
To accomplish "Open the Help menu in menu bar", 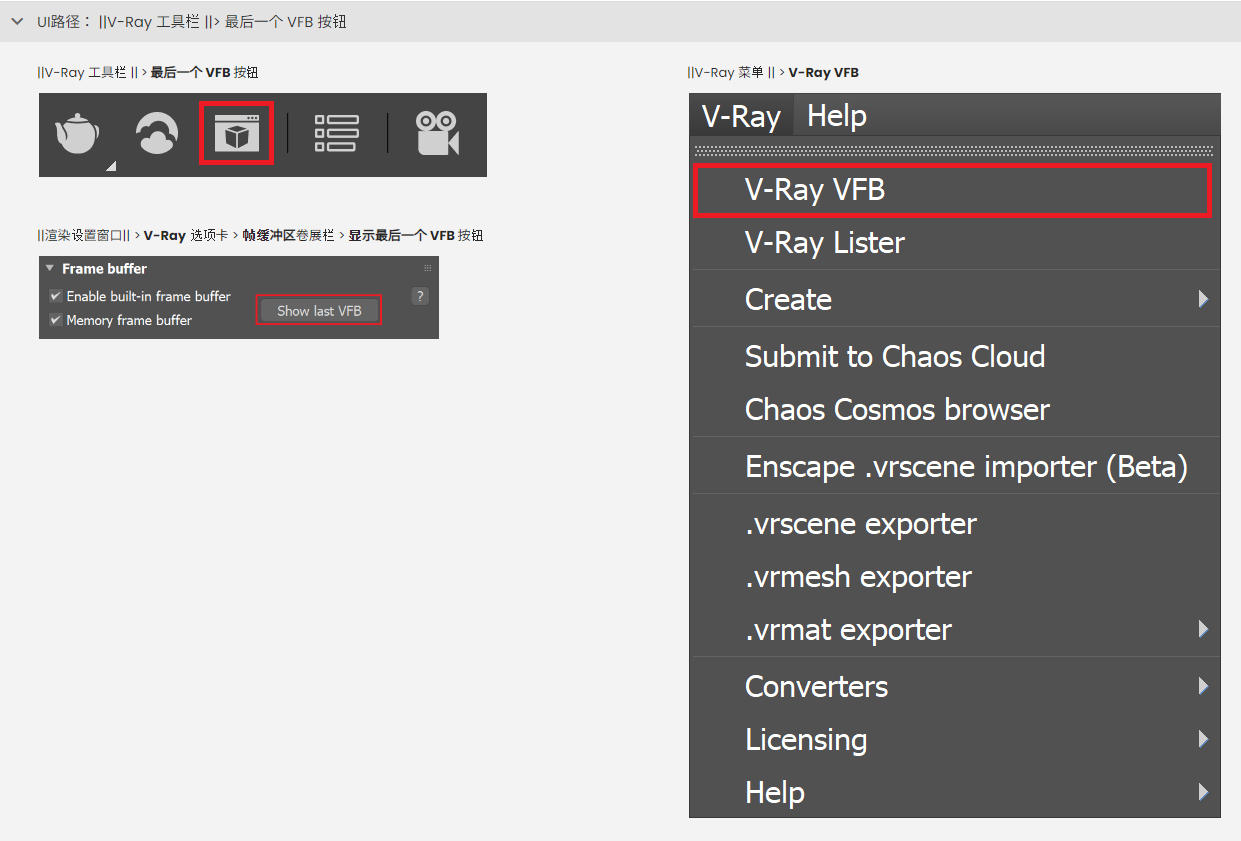I will pyautogui.click(x=837, y=116).
